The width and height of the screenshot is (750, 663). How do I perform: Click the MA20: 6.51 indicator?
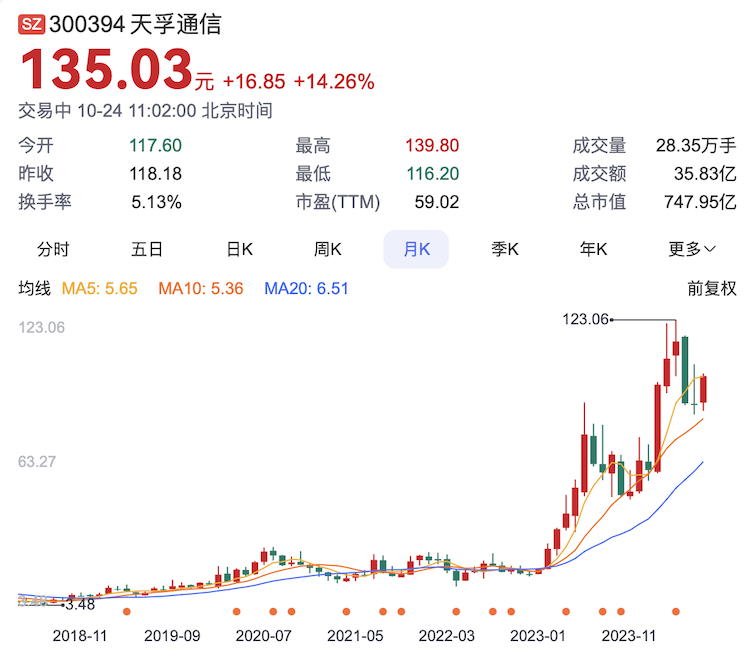(x=306, y=288)
